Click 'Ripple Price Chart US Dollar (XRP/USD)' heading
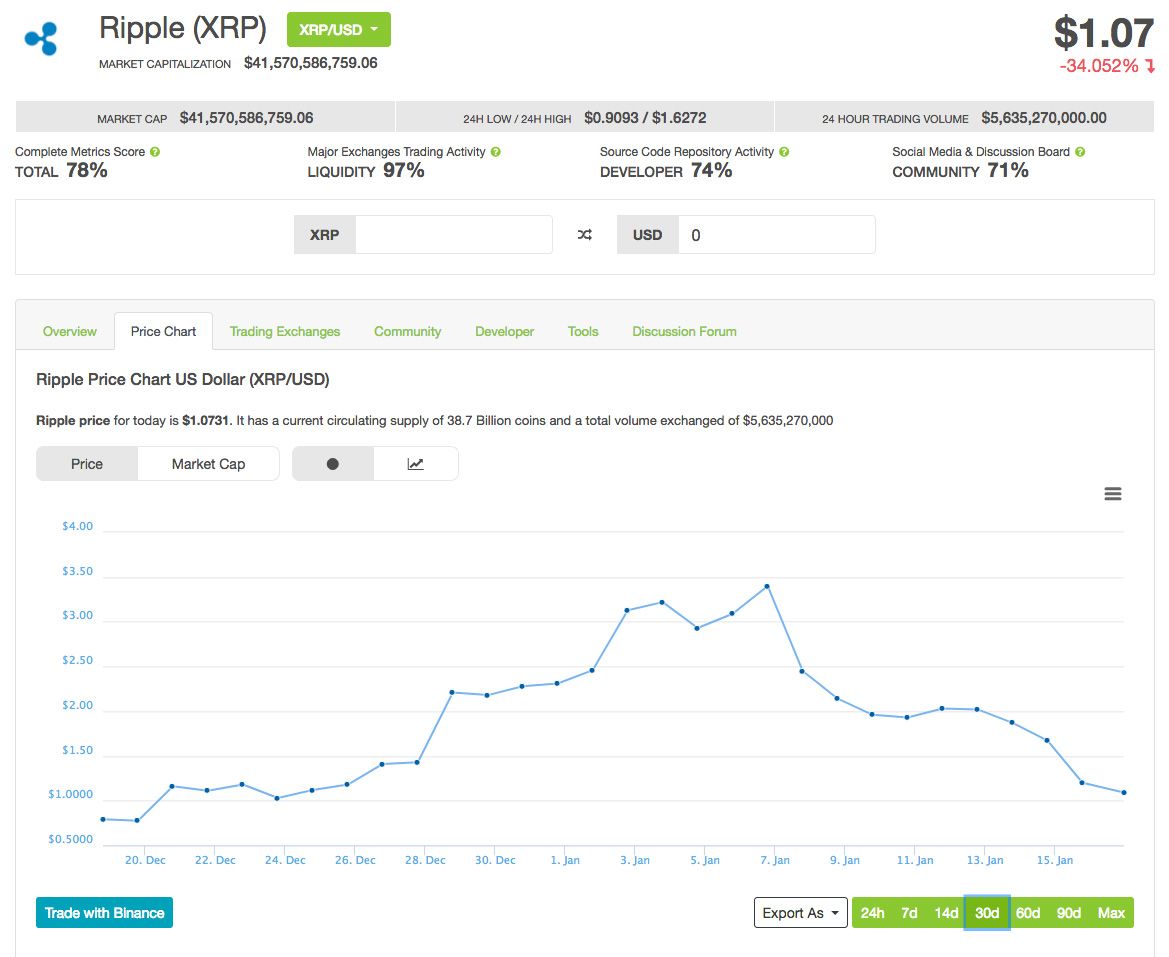 point(183,379)
